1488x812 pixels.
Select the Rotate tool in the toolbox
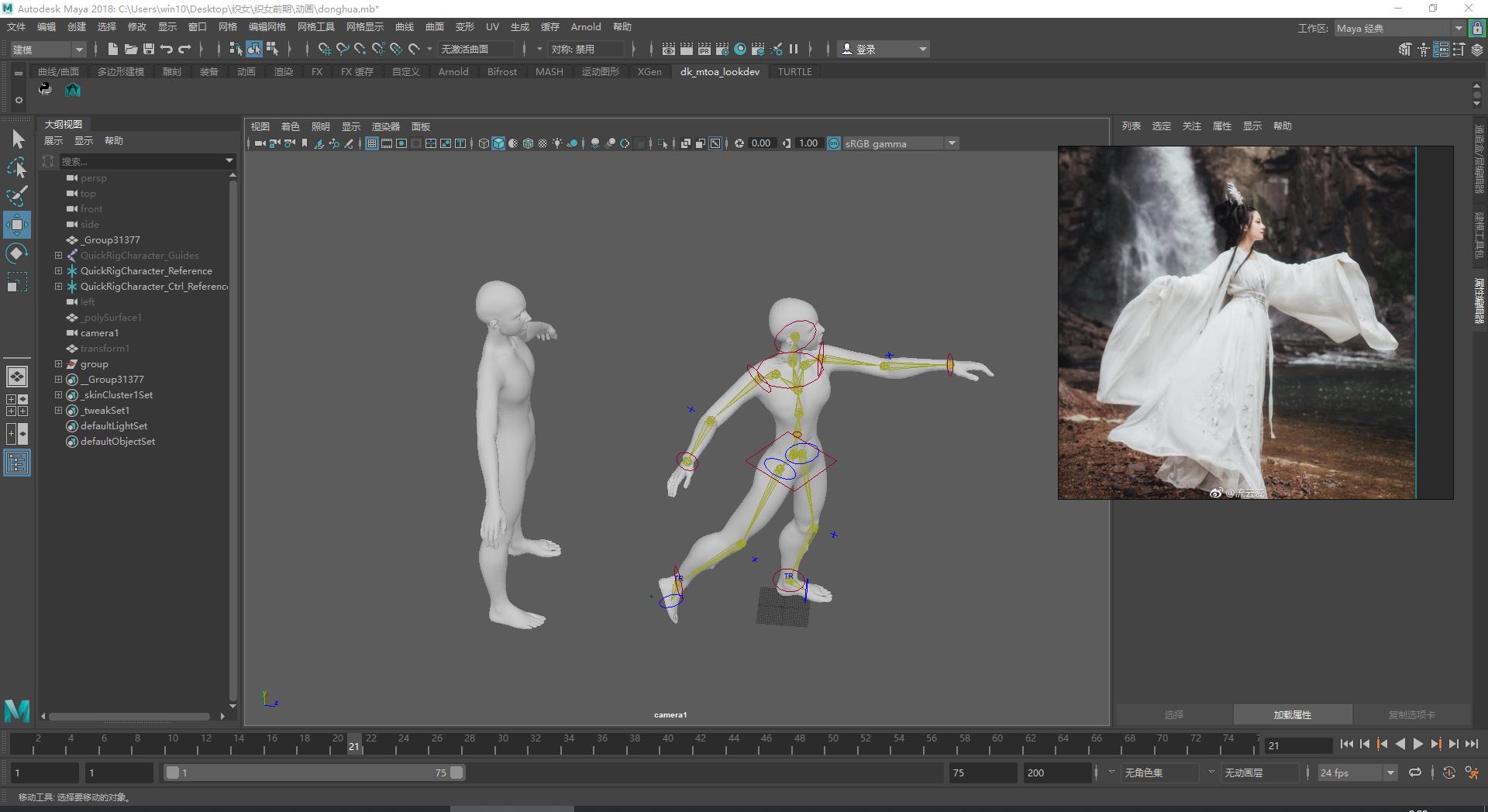point(16,253)
